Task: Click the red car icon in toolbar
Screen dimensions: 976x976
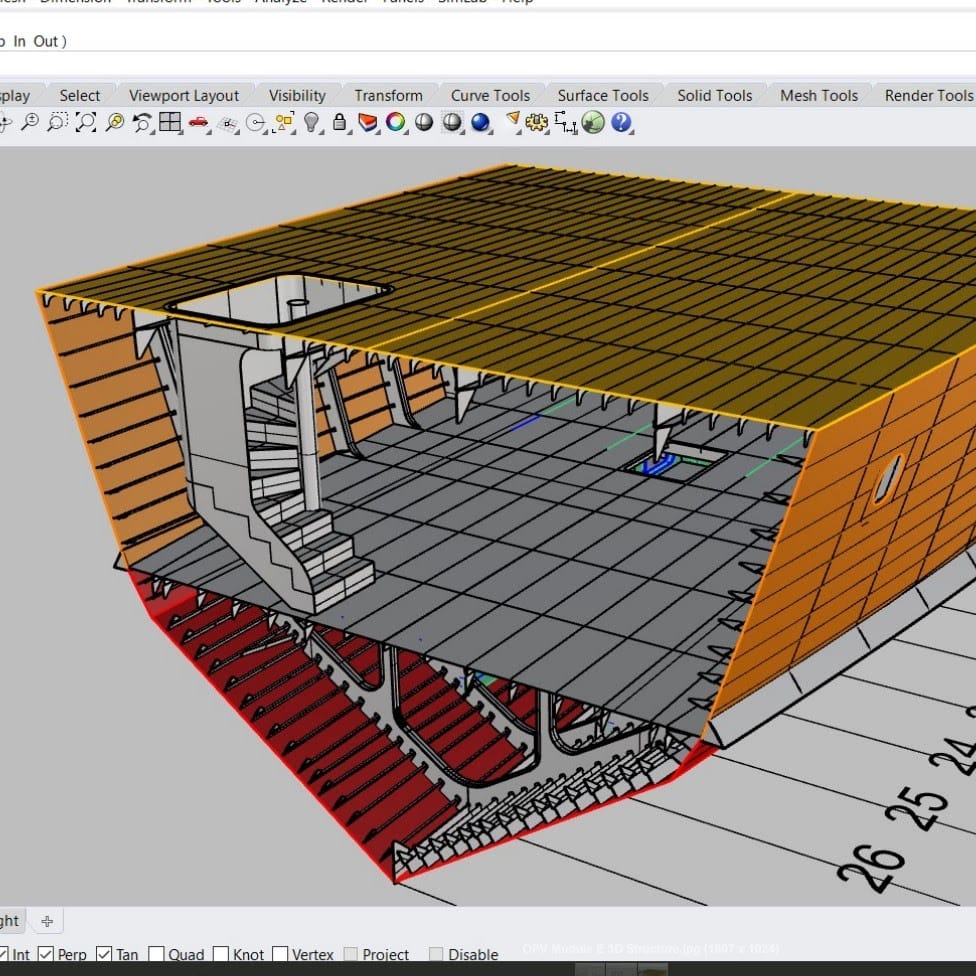Action: (x=198, y=123)
